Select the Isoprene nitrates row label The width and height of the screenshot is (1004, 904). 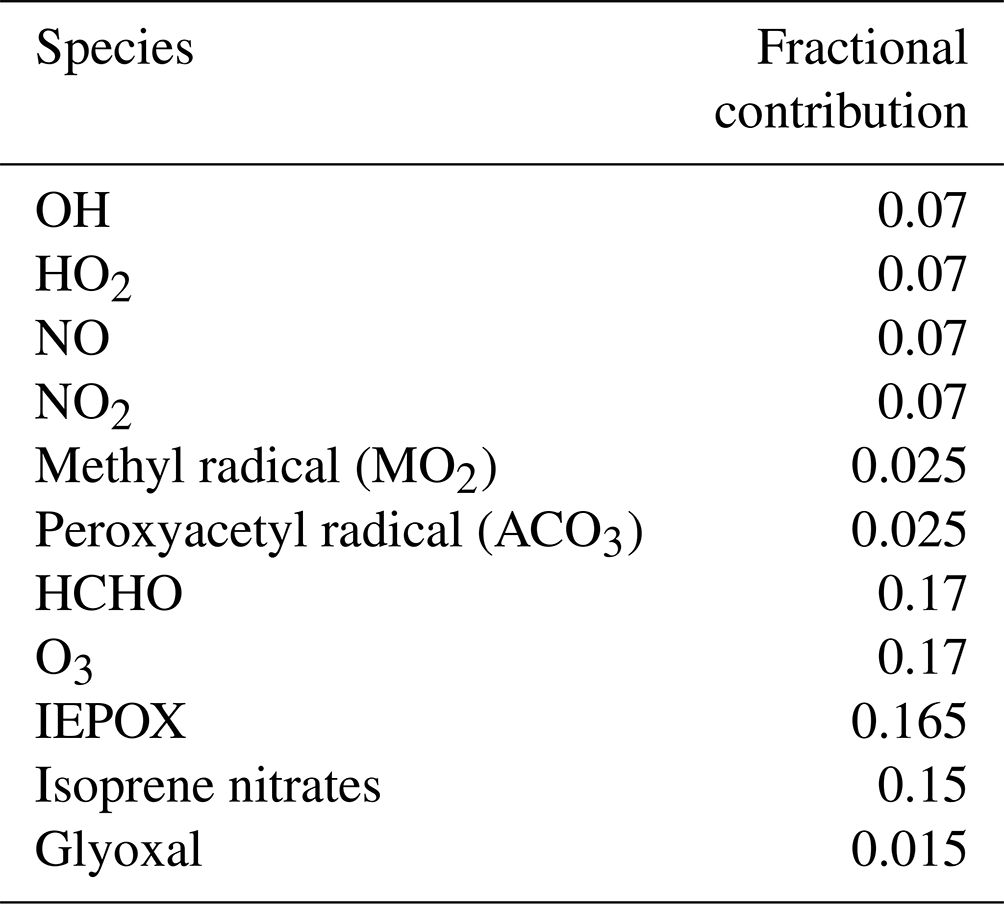pos(208,786)
